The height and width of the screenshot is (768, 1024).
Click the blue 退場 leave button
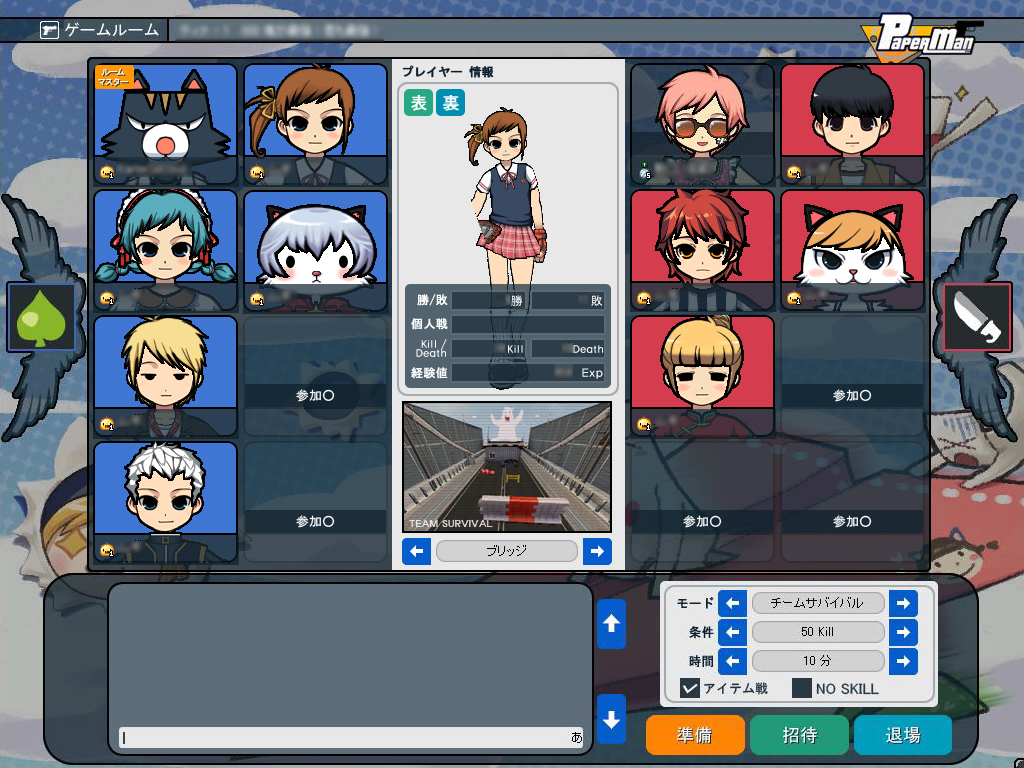[903, 735]
